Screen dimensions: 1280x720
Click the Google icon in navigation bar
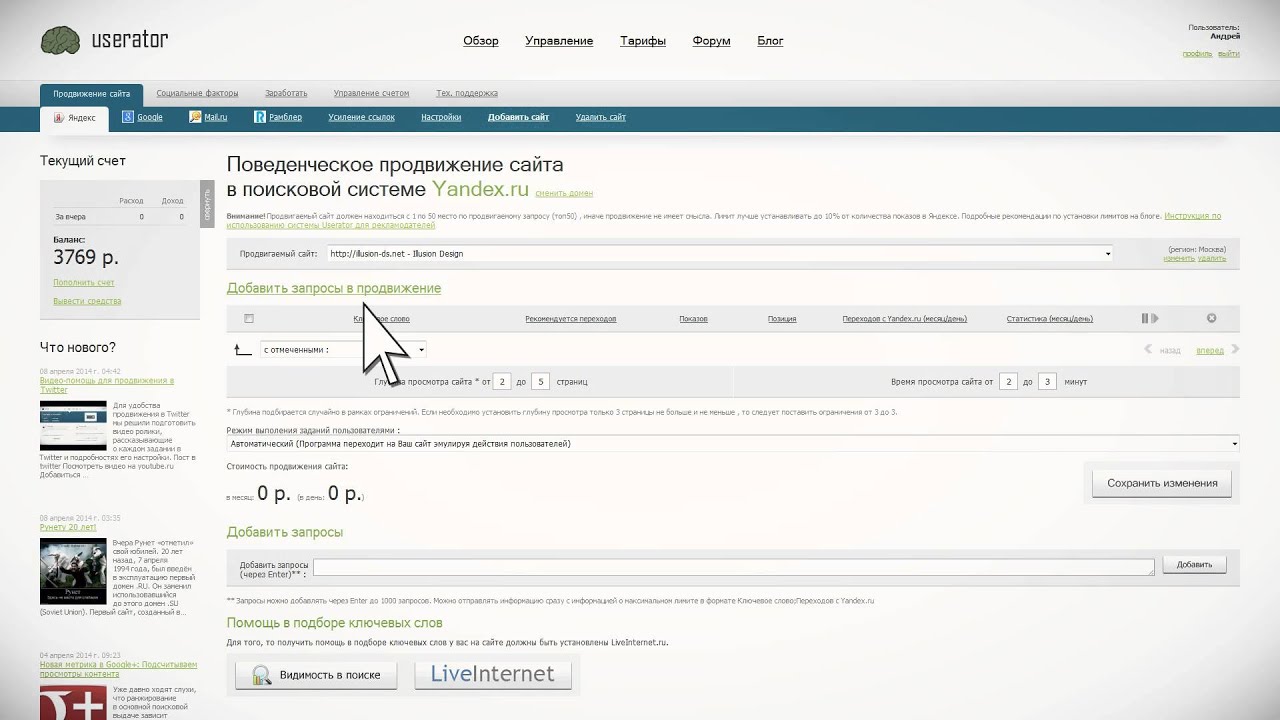pos(128,117)
